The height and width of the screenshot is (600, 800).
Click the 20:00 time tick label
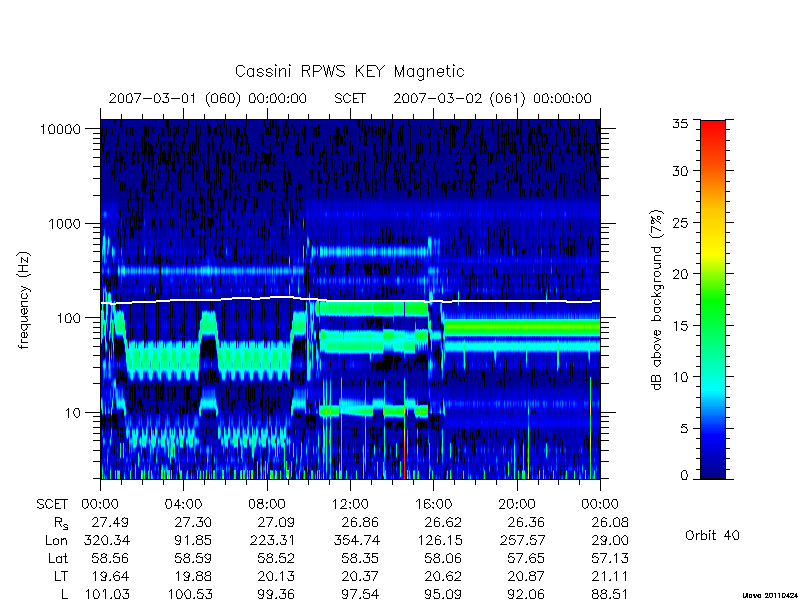(516, 504)
